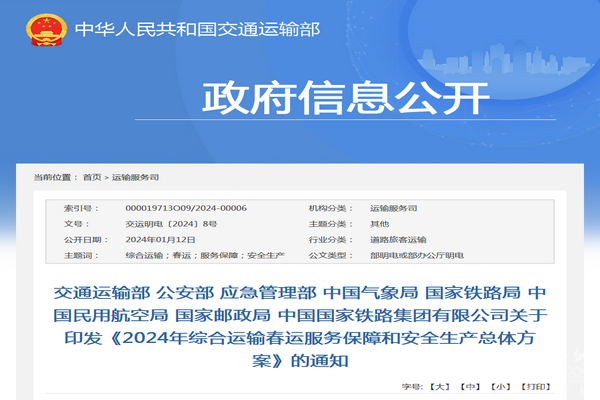
Task: Click the index number 000019713O09/2024-00006
Action: tap(186, 208)
